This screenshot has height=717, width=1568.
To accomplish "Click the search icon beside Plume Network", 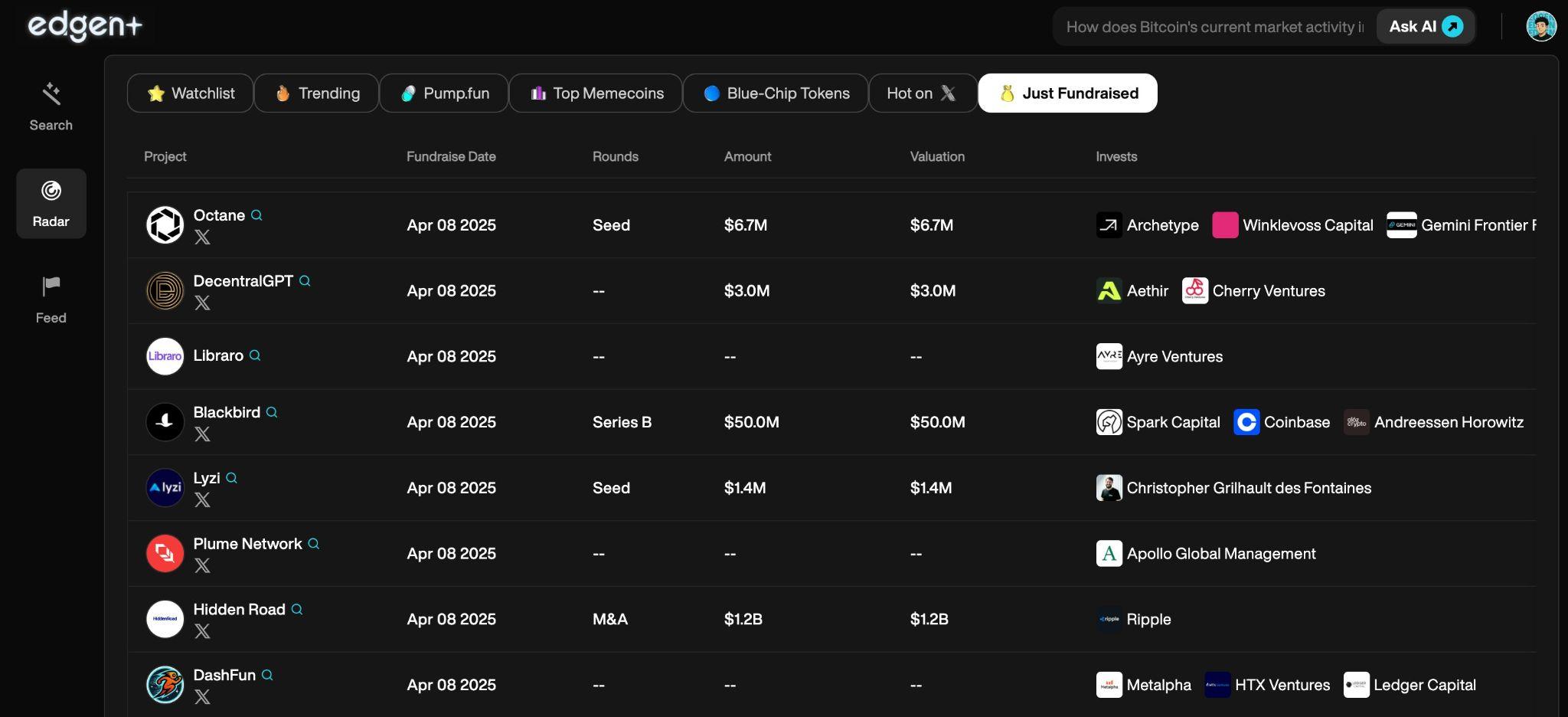I will tap(314, 544).
